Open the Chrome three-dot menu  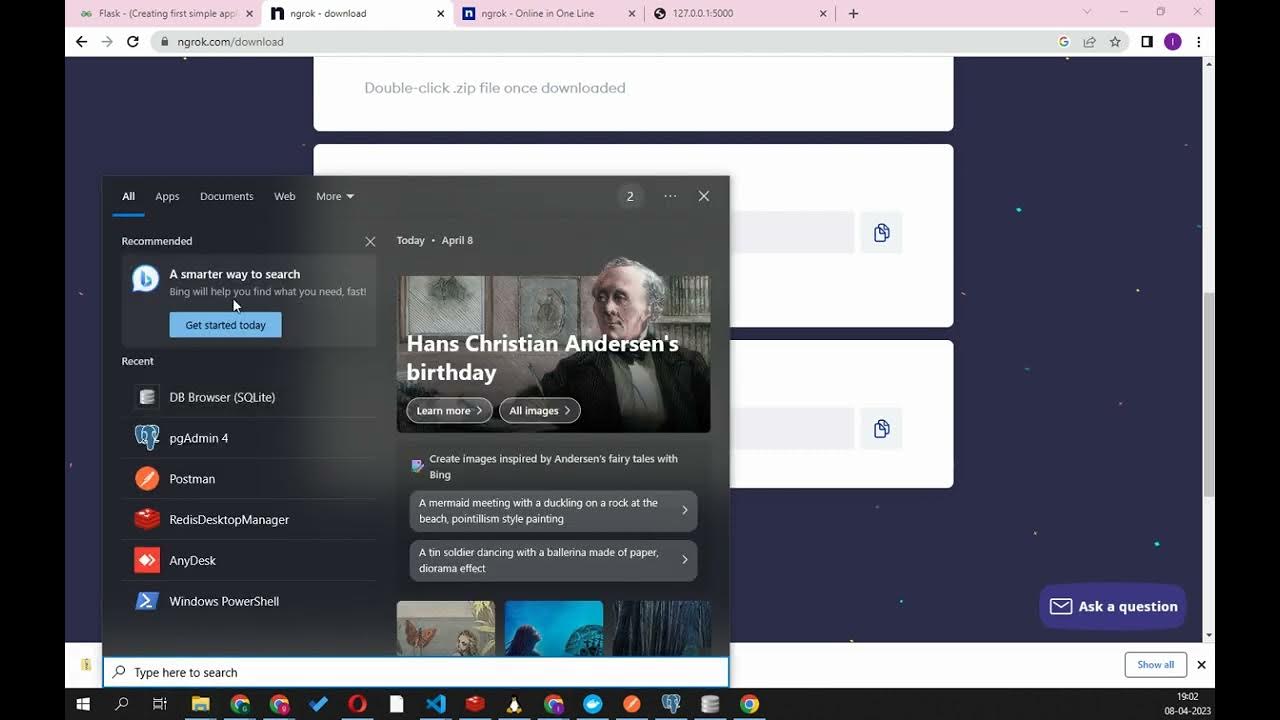(1198, 42)
